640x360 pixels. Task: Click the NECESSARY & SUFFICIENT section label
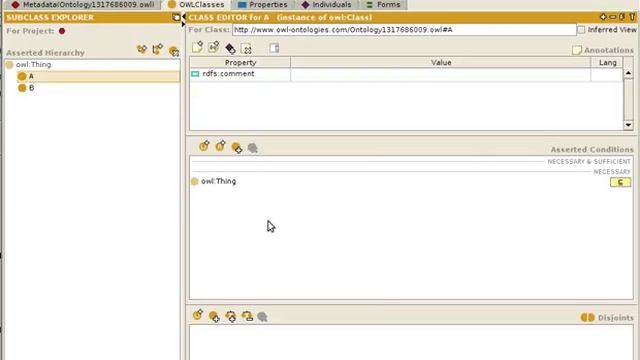589,162
